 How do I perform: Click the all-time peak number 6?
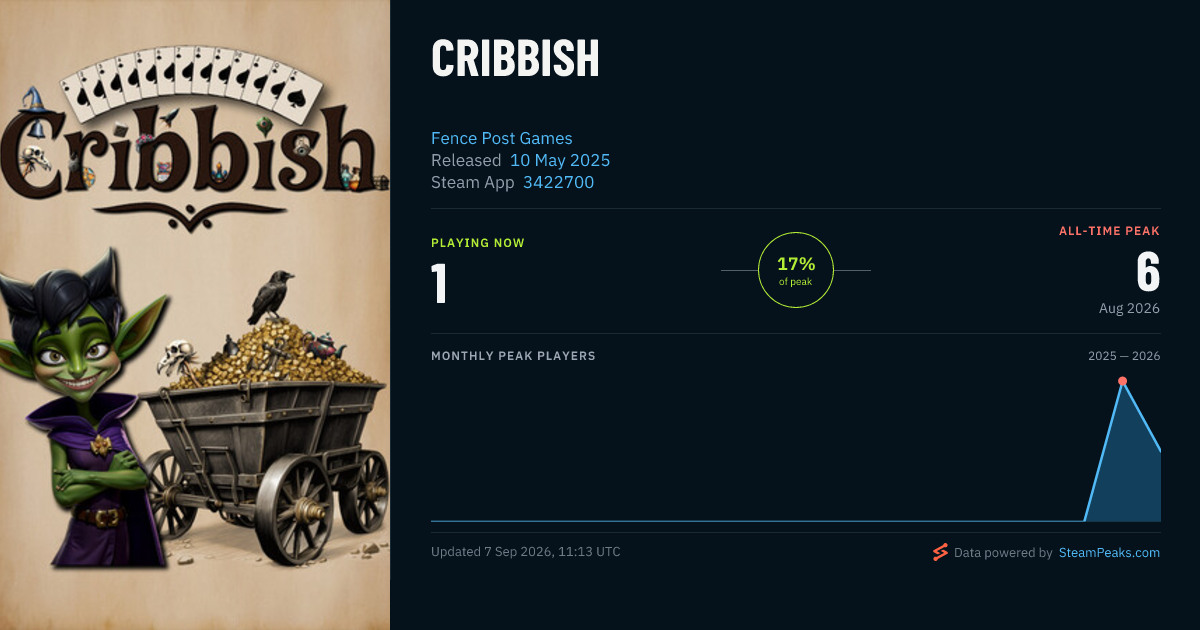pyautogui.click(x=1148, y=271)
